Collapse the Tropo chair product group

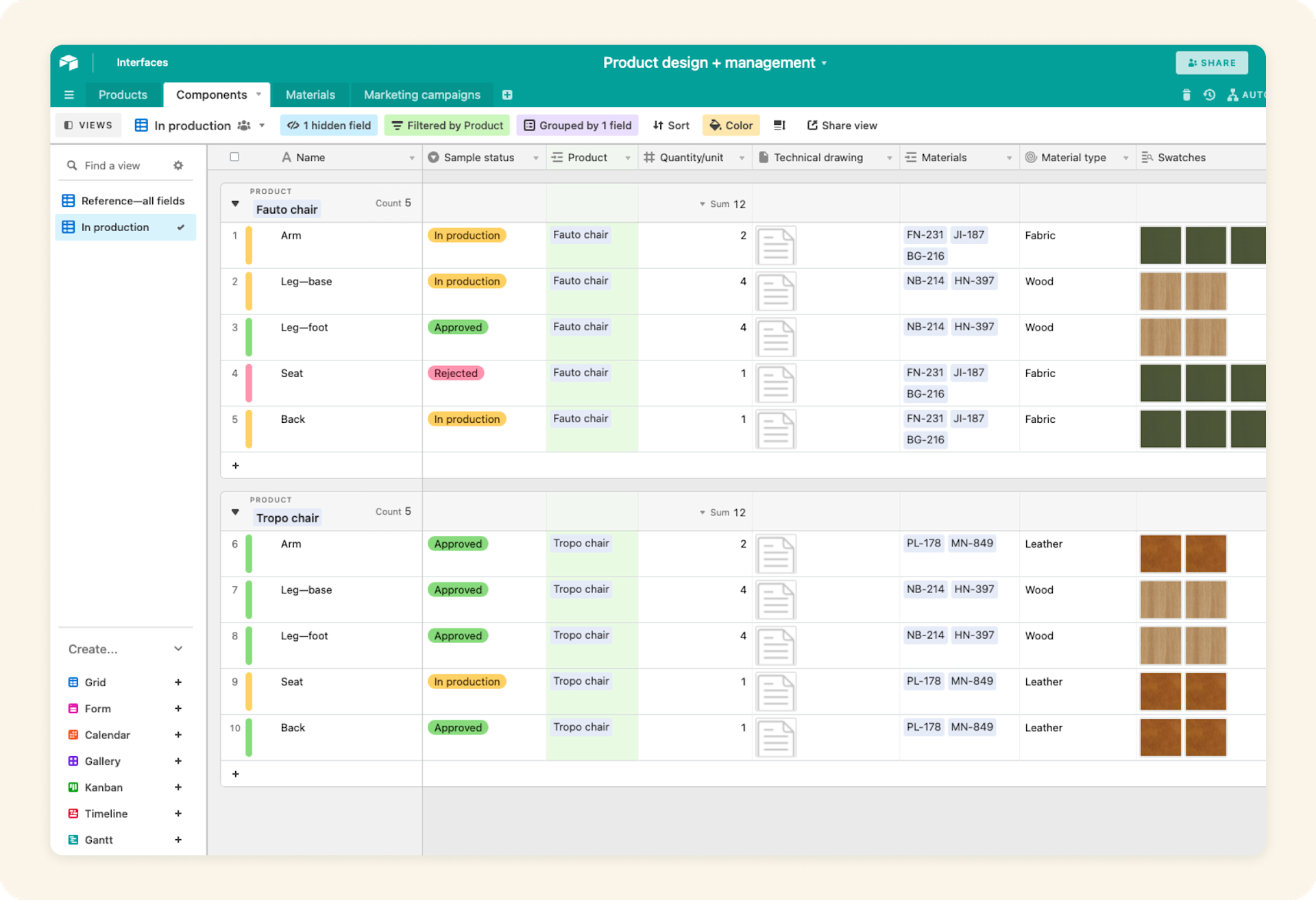[235, 512]
